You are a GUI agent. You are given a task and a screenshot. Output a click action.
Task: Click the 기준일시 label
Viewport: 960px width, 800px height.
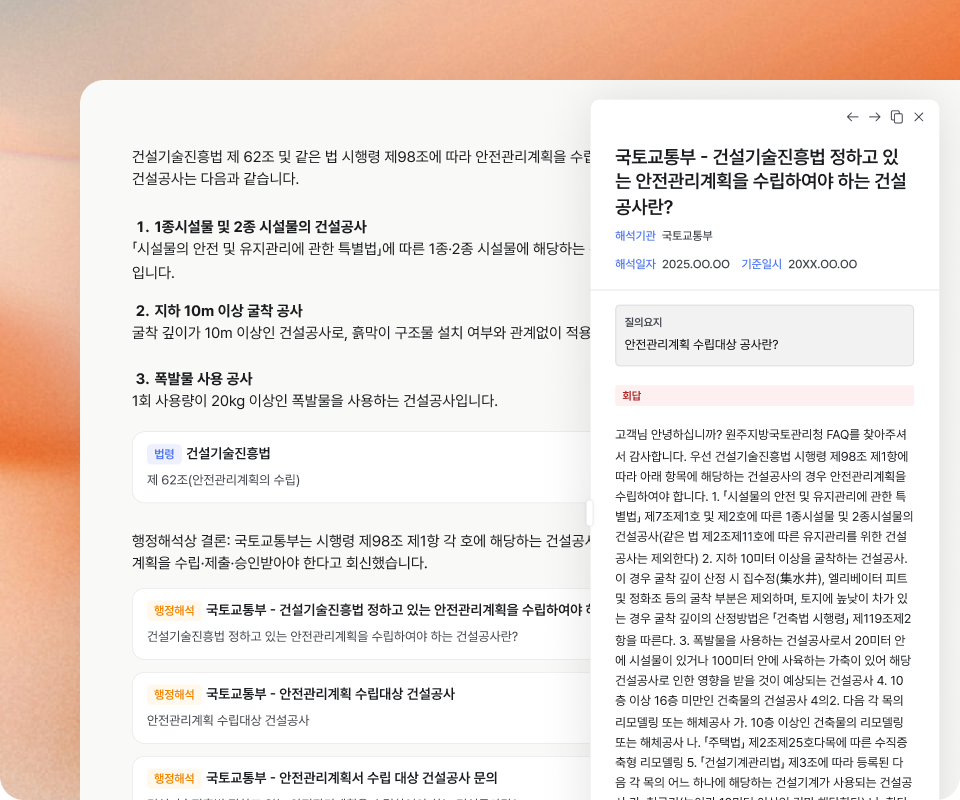(761, 264)
